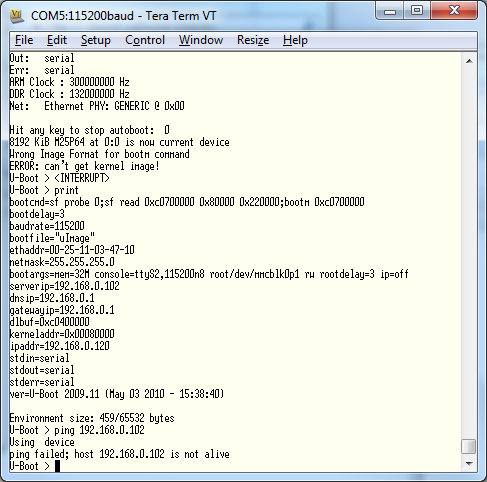The height and width of the screenshot is (482, 487).
Task: Minimize the Tera Term window
Action: coord(390,11)
